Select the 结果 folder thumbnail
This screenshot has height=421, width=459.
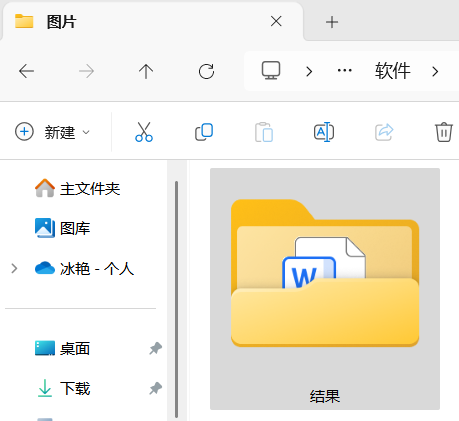click(x=325, y=289)
